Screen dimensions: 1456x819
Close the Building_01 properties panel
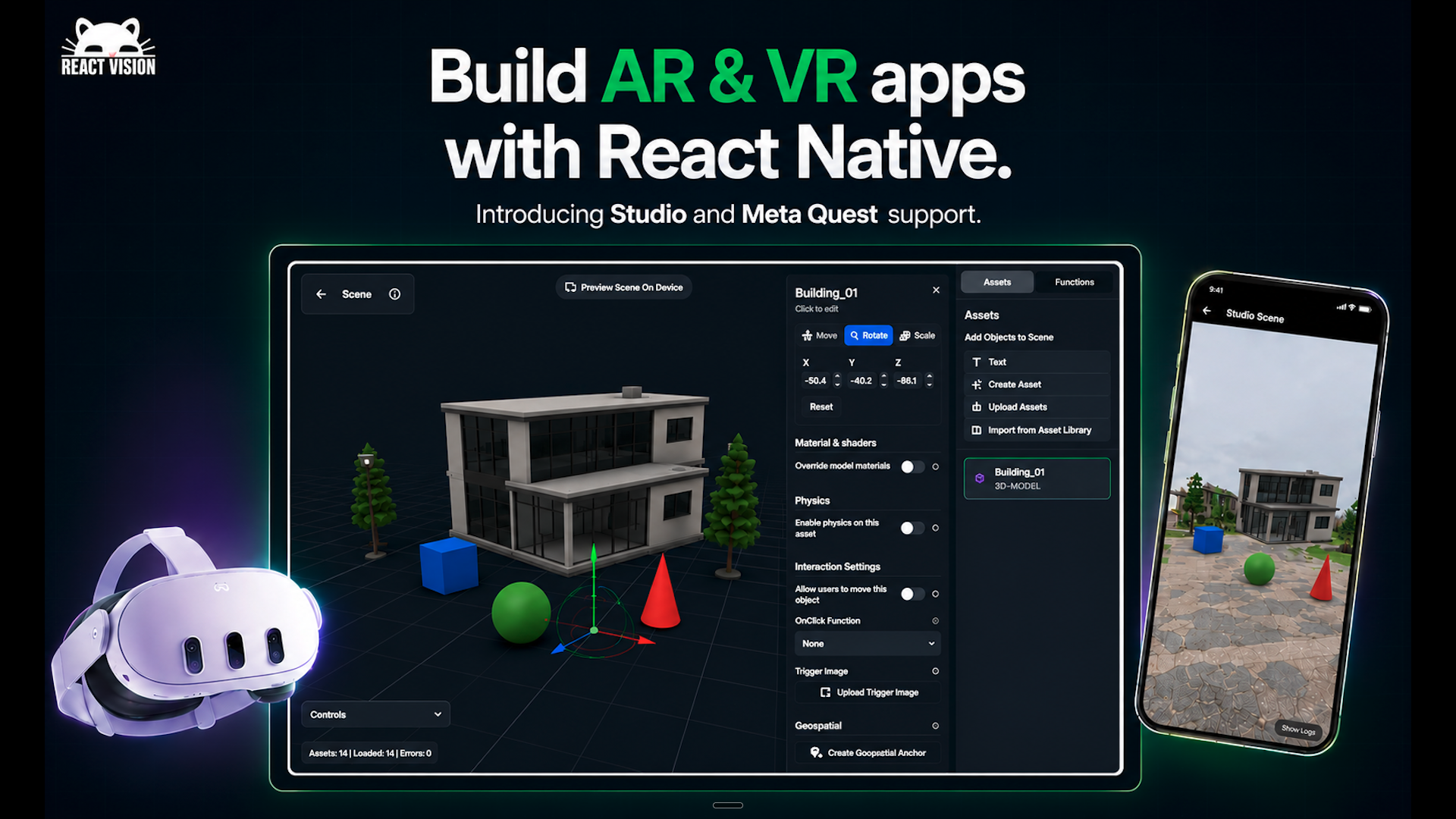pyautogui.click(x=936, y=290)
